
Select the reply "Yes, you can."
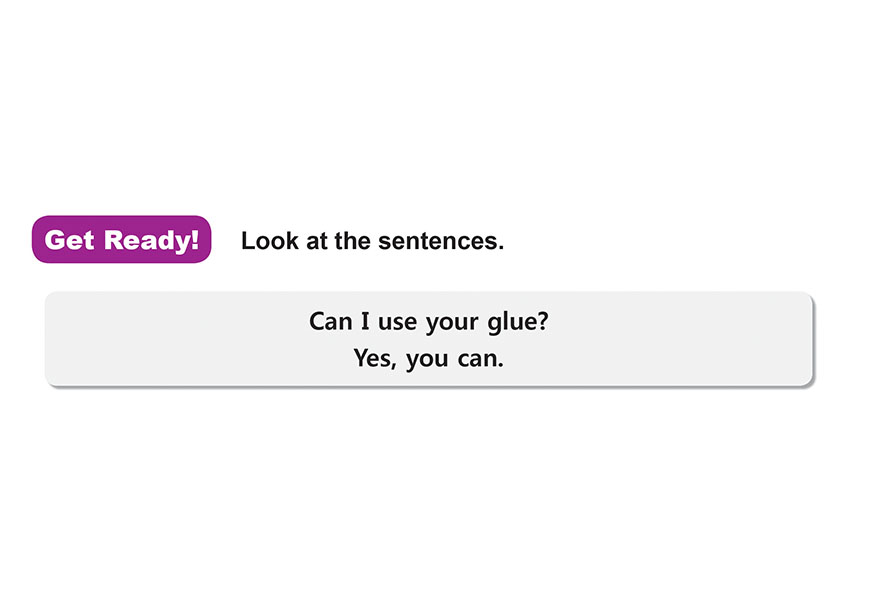coord(428,358)
